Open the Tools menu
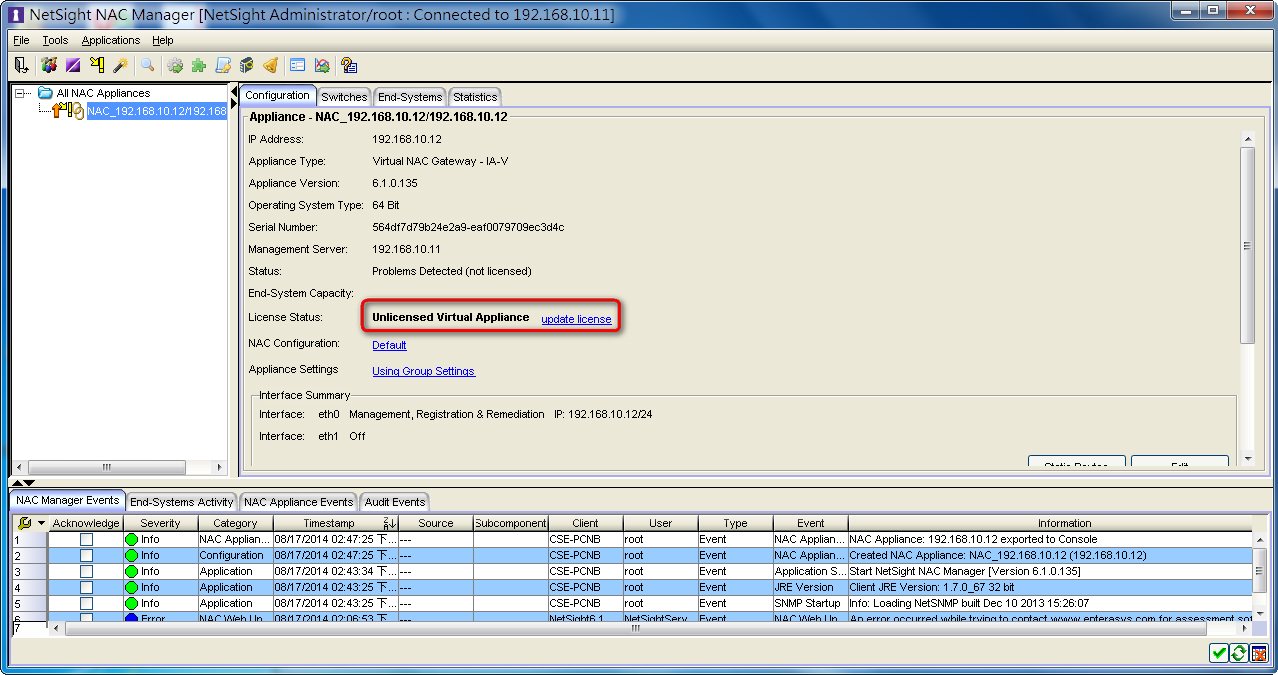1278x675 pixels. click(x=55, y=40)
